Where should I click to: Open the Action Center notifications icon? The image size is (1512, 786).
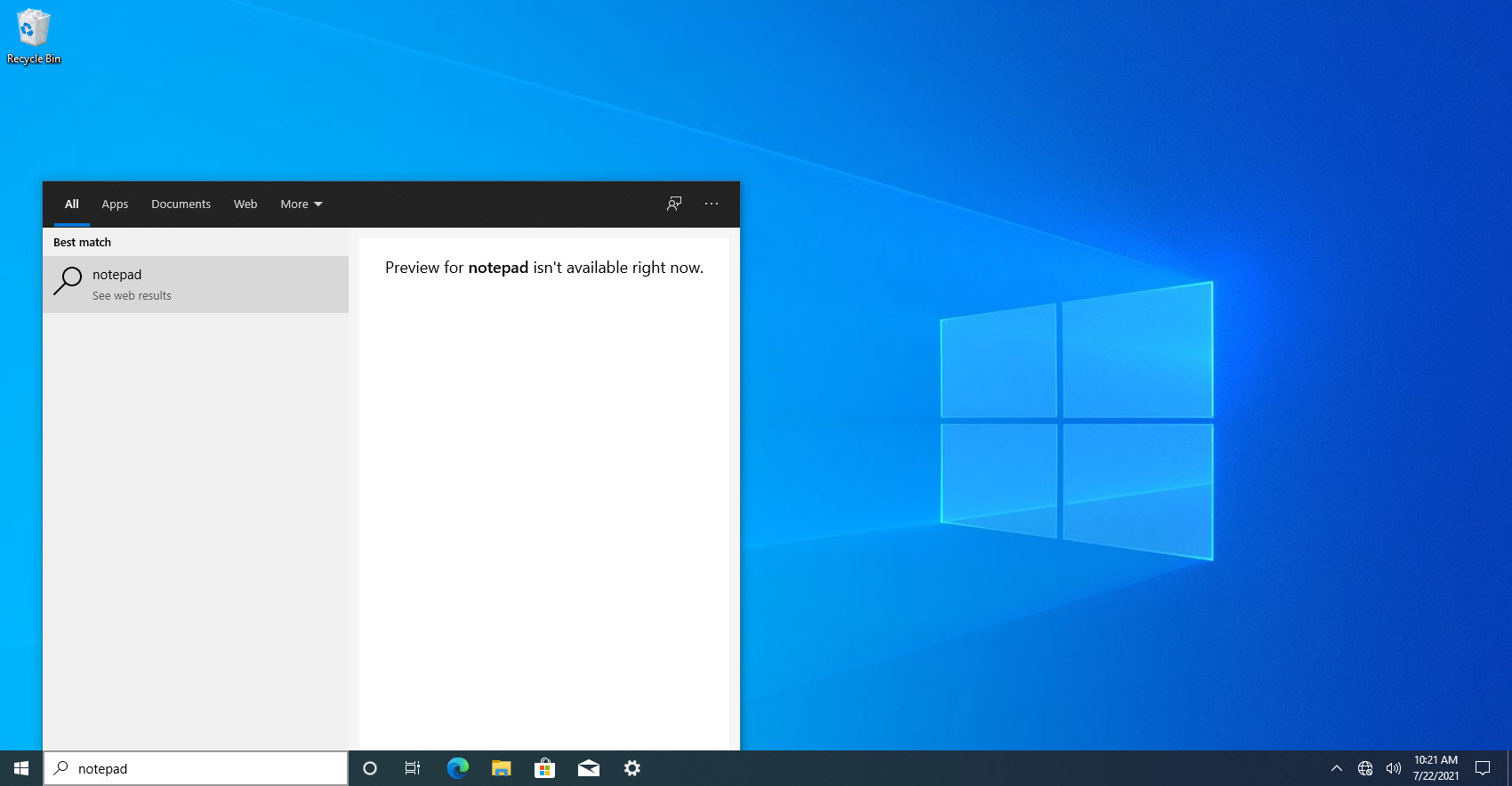click(1483, 768)
